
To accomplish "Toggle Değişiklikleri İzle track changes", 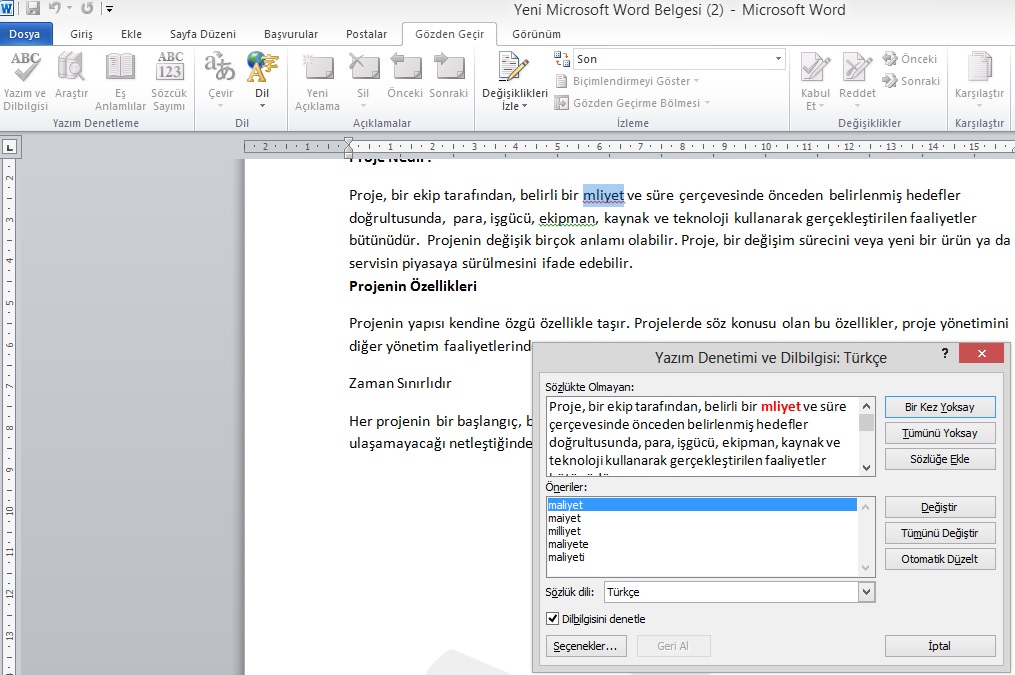I will coord(515,82).
